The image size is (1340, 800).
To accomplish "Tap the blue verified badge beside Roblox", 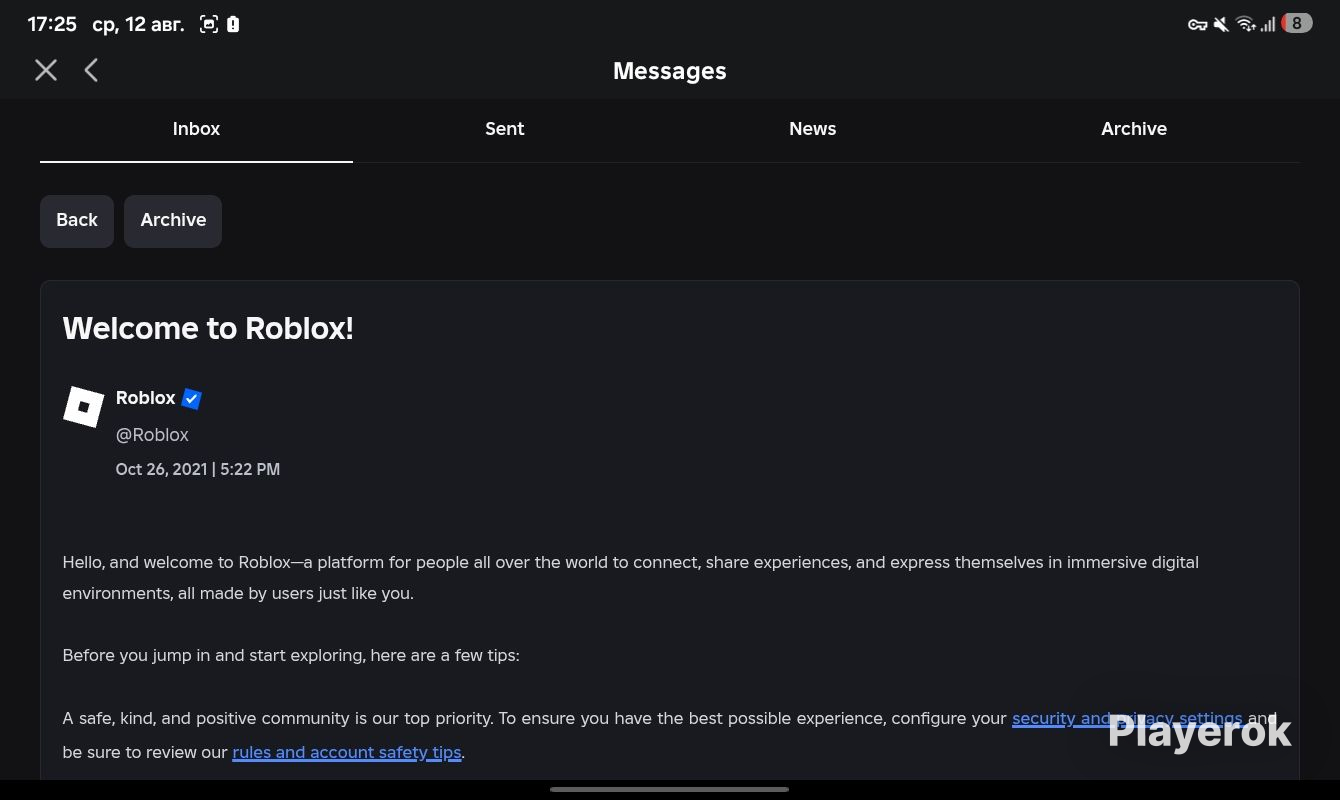I will (x=192, y=399).
